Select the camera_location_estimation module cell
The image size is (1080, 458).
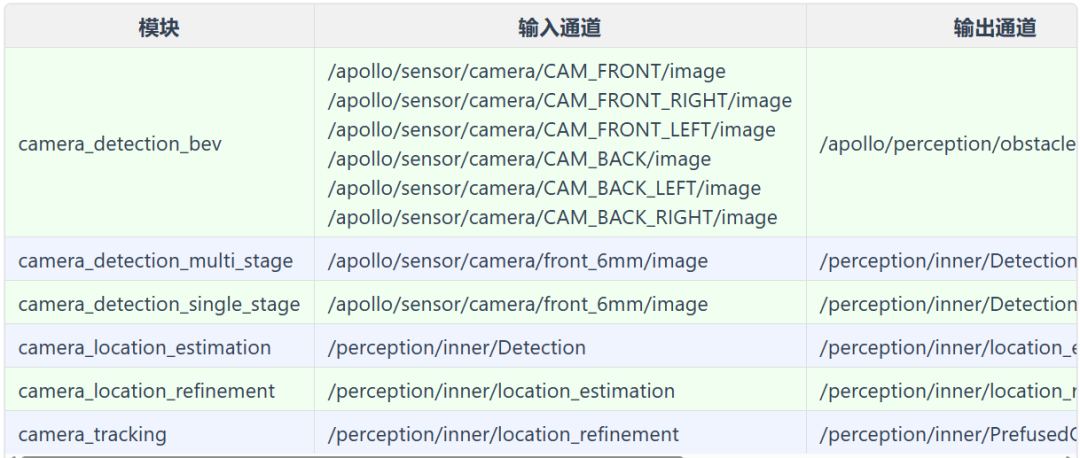pos(144,347)
